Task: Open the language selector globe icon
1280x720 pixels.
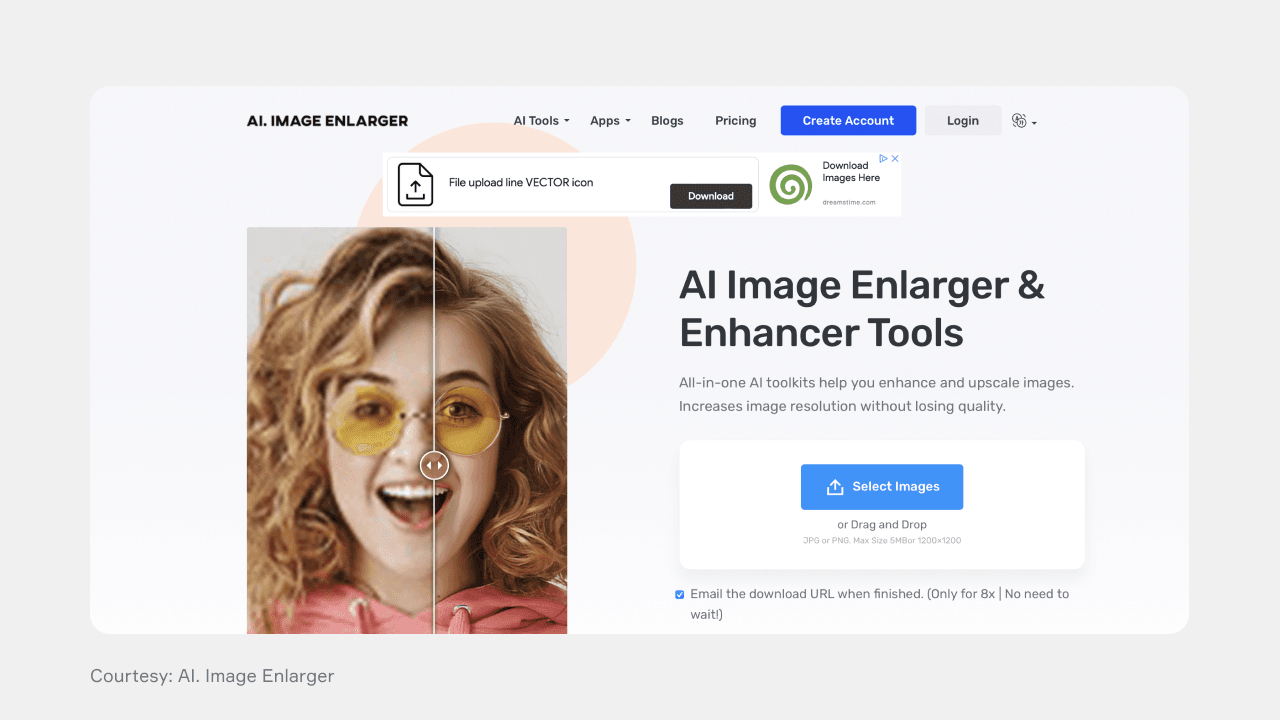Action: click(x=1024, y=121)
